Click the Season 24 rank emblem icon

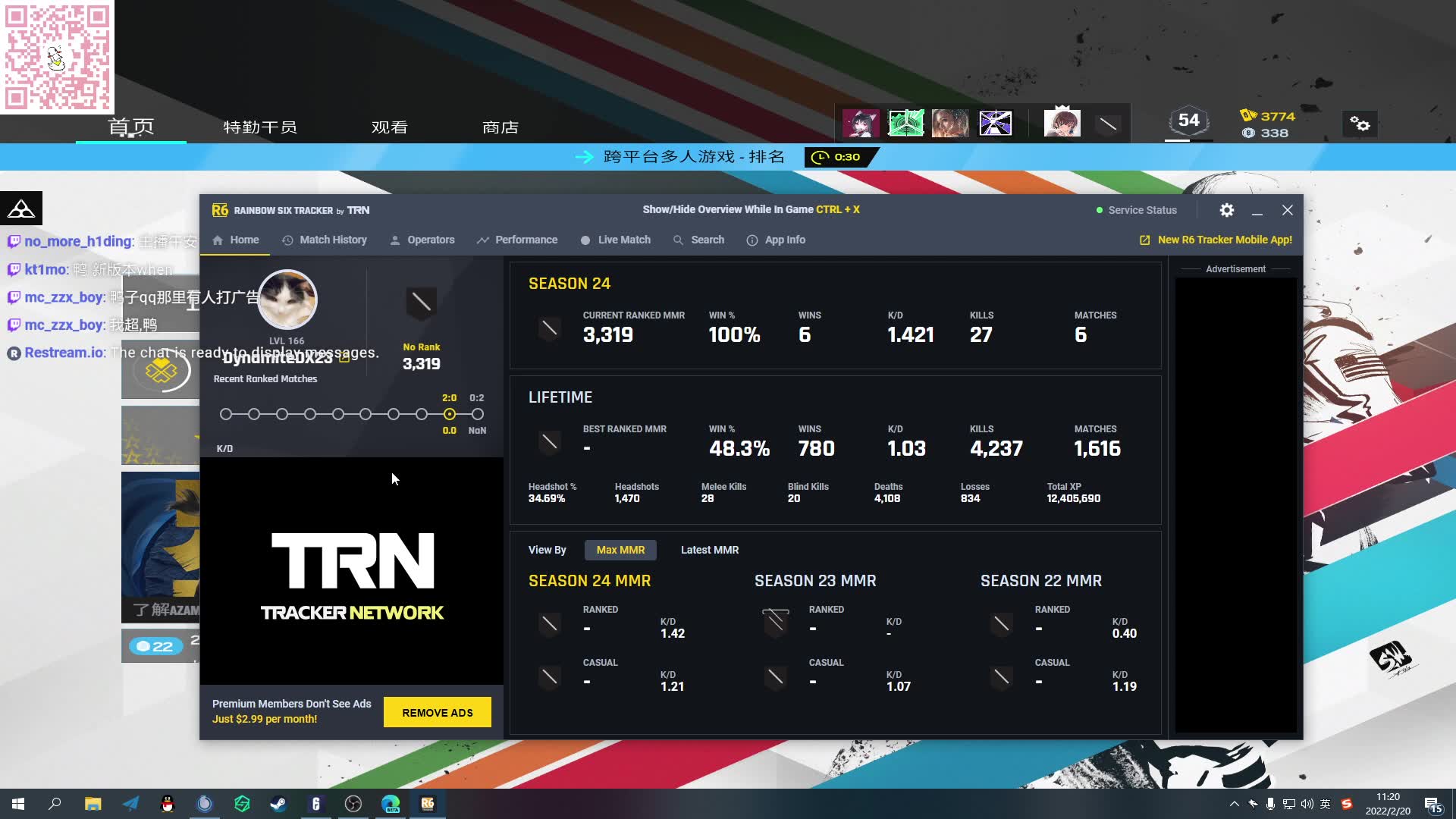(550, 328)
